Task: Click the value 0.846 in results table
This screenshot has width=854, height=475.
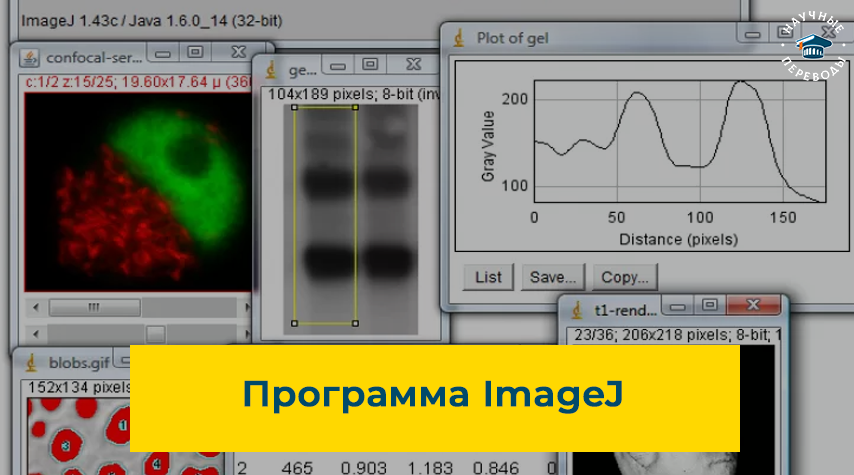Action: pos(496,468)
